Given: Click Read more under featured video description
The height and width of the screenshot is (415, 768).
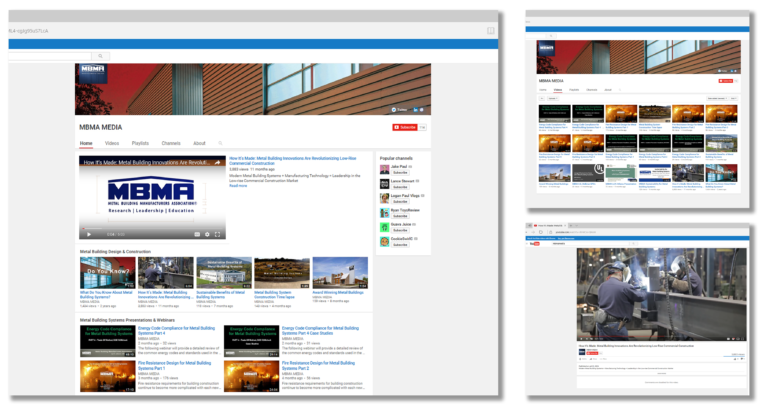Looking at the screenshot, I should pos(238,186).
